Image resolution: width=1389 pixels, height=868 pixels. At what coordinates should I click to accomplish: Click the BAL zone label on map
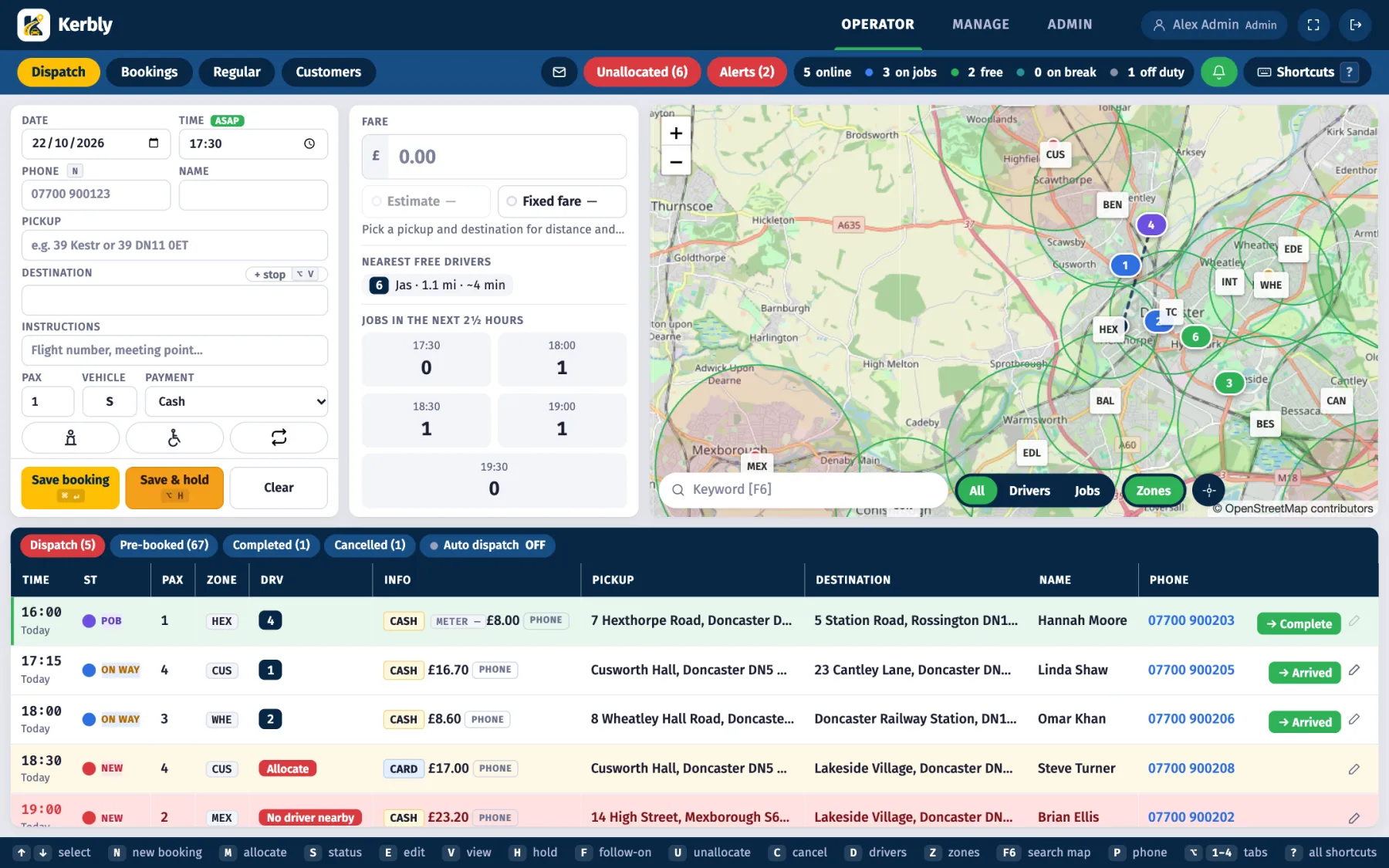(x=1105, y=400)
